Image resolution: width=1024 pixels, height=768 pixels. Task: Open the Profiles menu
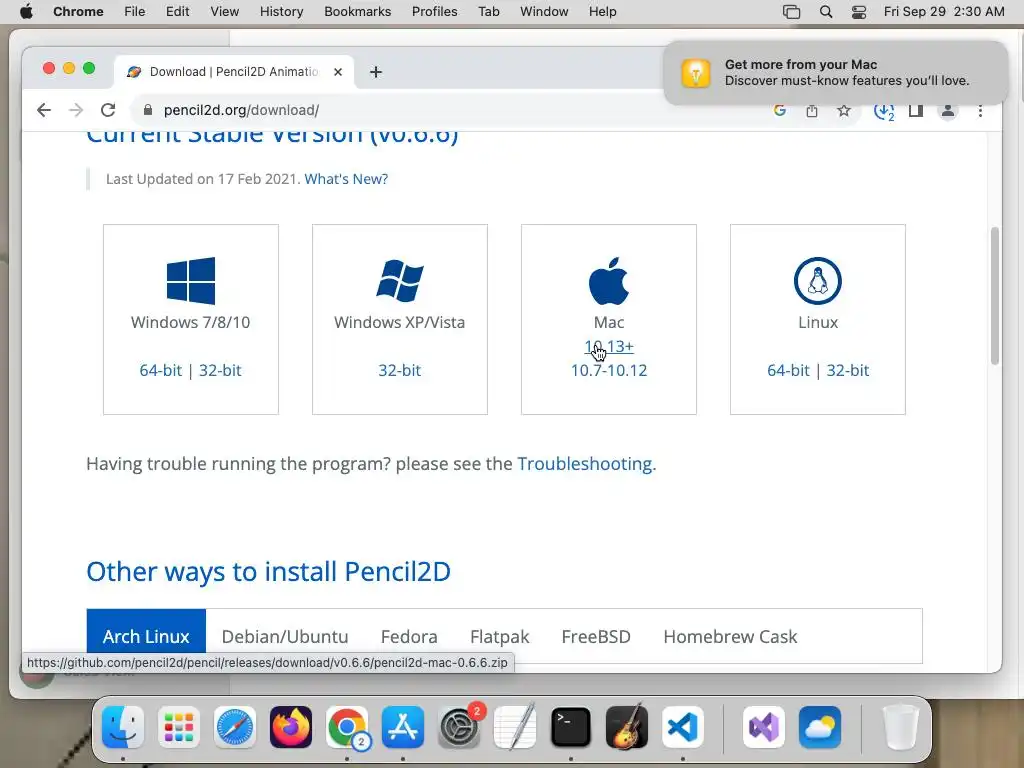(434, 12)
